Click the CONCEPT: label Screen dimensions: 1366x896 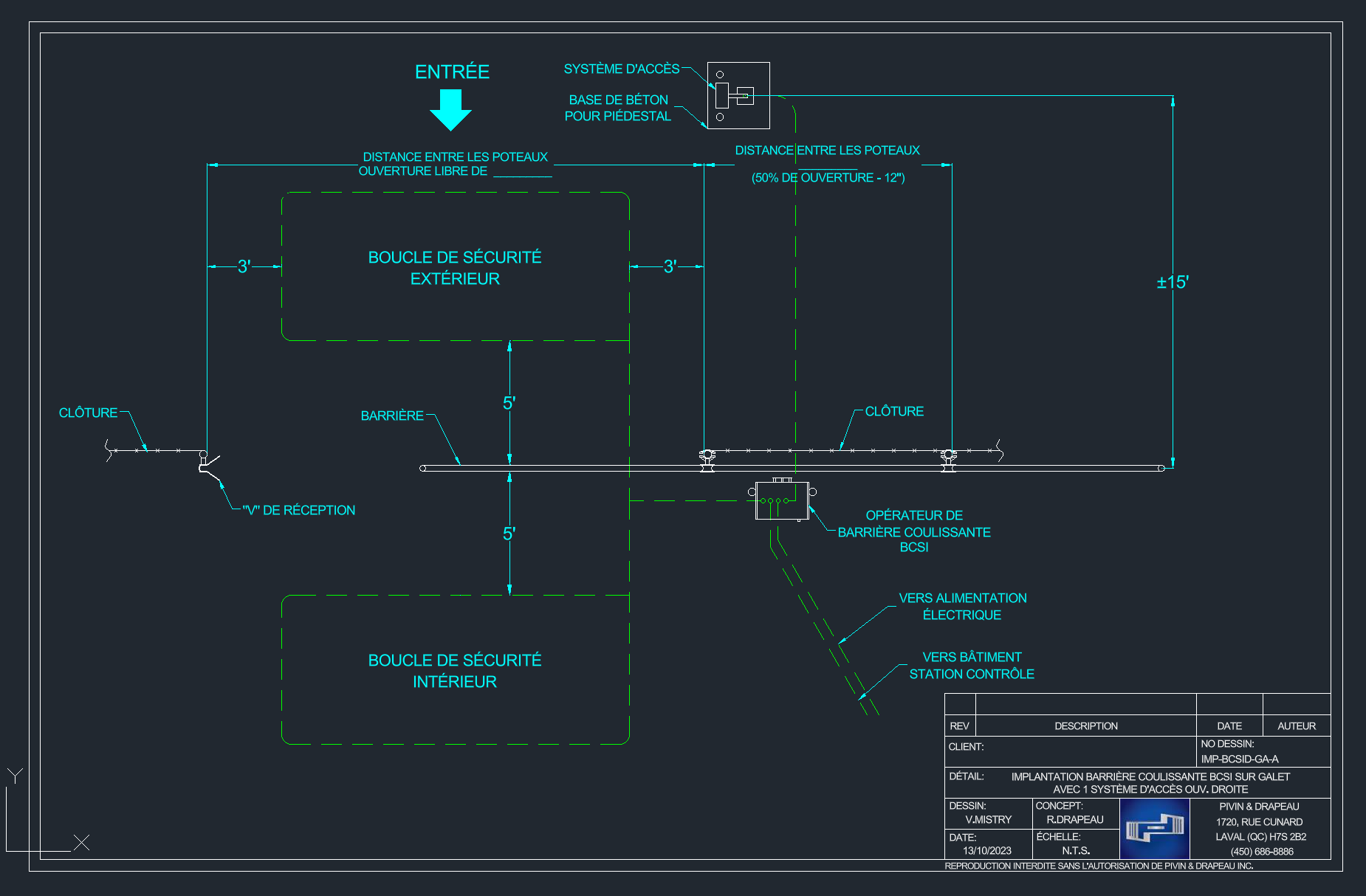point(1059,806)
